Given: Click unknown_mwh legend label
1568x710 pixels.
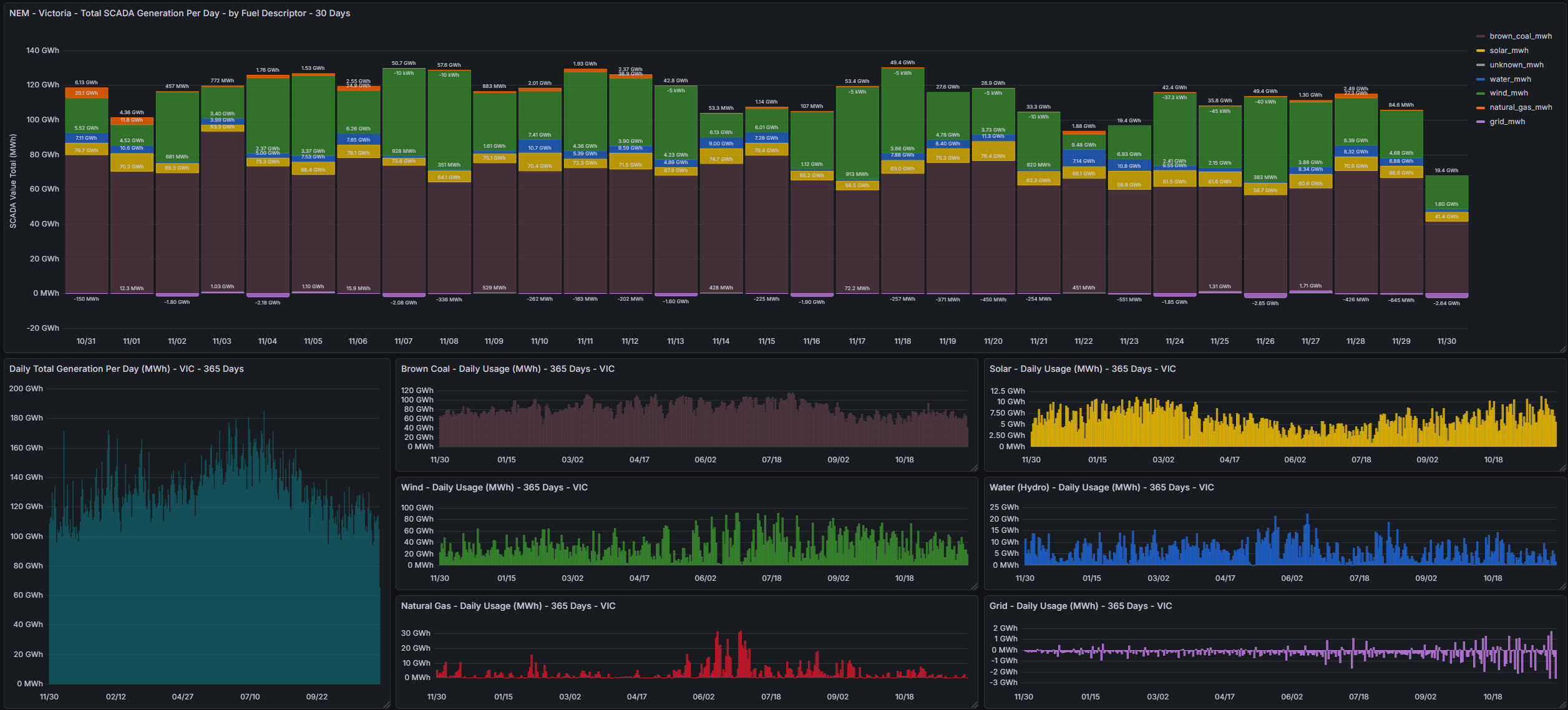Looking at the screenshot, I should (x=1516, y=65).
